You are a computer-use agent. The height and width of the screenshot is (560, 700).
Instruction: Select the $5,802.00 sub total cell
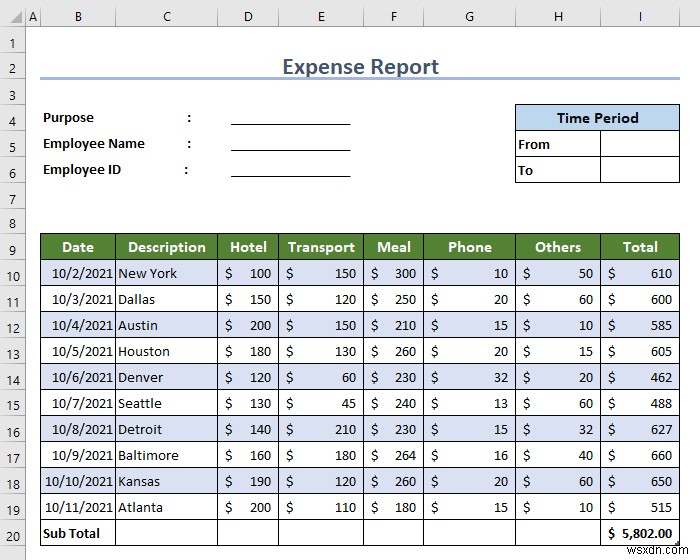[640, 533]
